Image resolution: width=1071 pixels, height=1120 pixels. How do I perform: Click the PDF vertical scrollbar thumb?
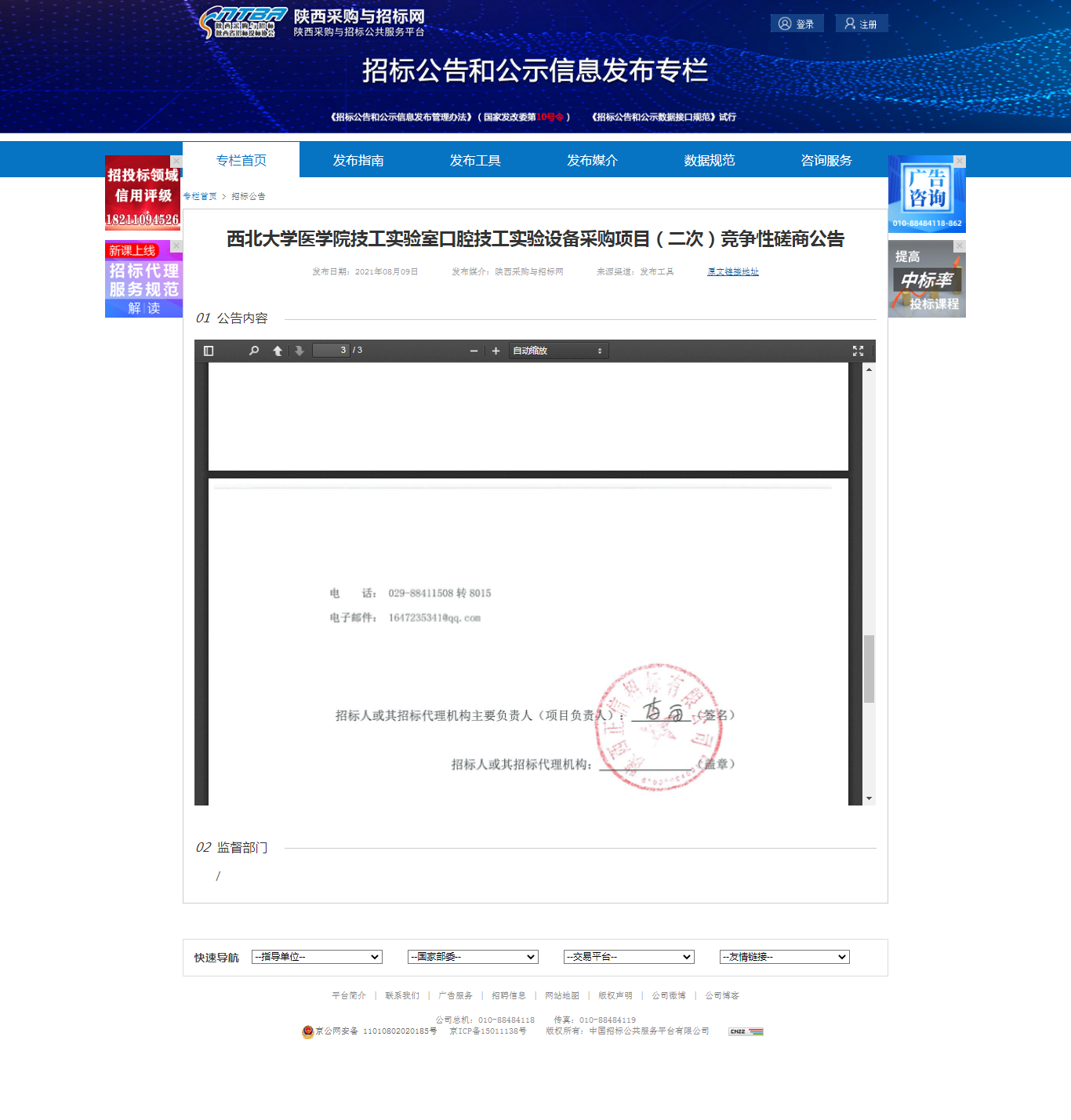pyautogui.click(x=869, y=668)
